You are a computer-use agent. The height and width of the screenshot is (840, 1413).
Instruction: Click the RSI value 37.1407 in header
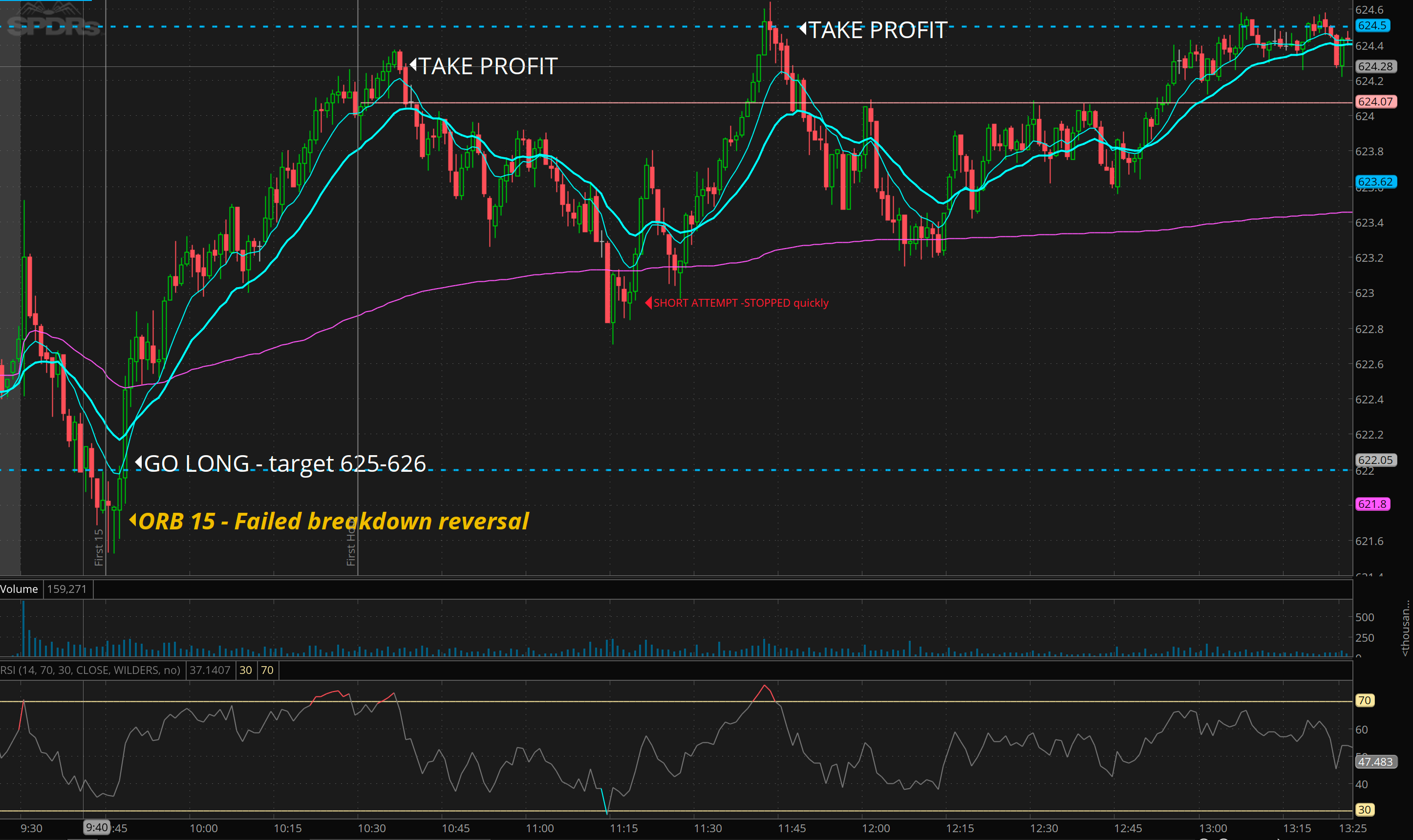coord(210,670)
